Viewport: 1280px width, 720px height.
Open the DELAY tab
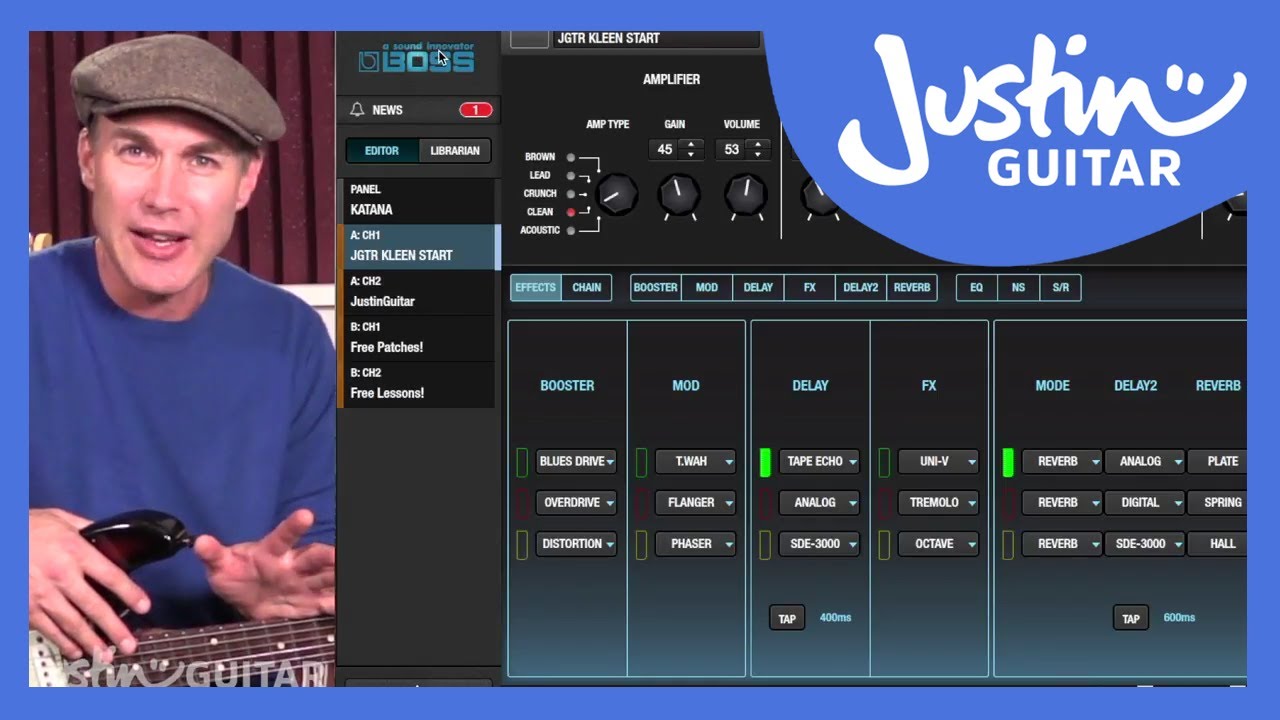(758, 288)
